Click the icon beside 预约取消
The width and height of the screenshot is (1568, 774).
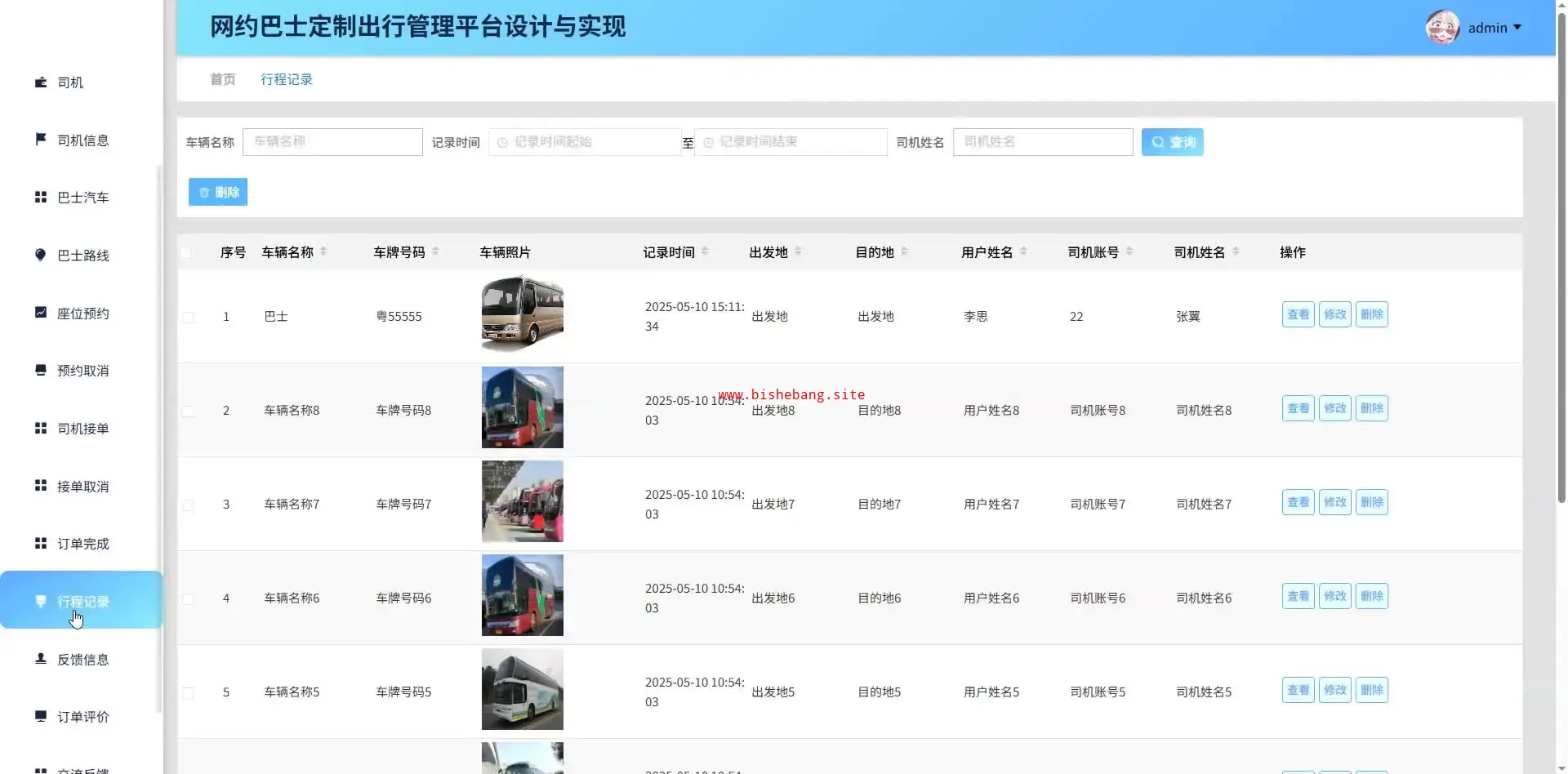pyautogui.click(x=41, y=371)
